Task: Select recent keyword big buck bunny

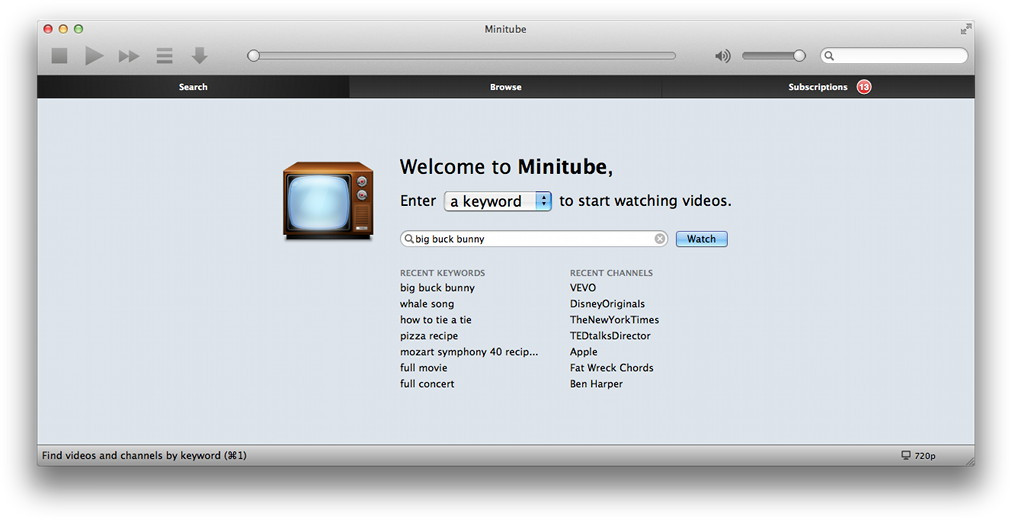Action: pos(437,288)
